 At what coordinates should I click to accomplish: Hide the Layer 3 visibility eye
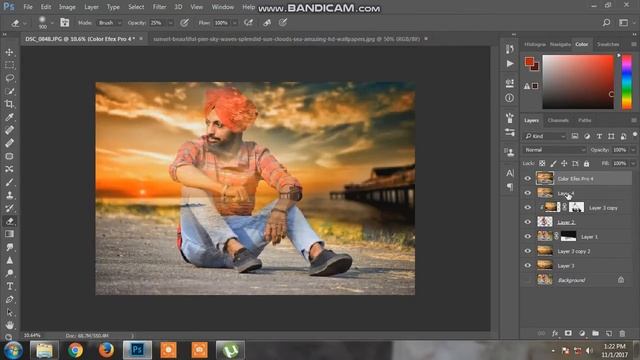[528, 266]
